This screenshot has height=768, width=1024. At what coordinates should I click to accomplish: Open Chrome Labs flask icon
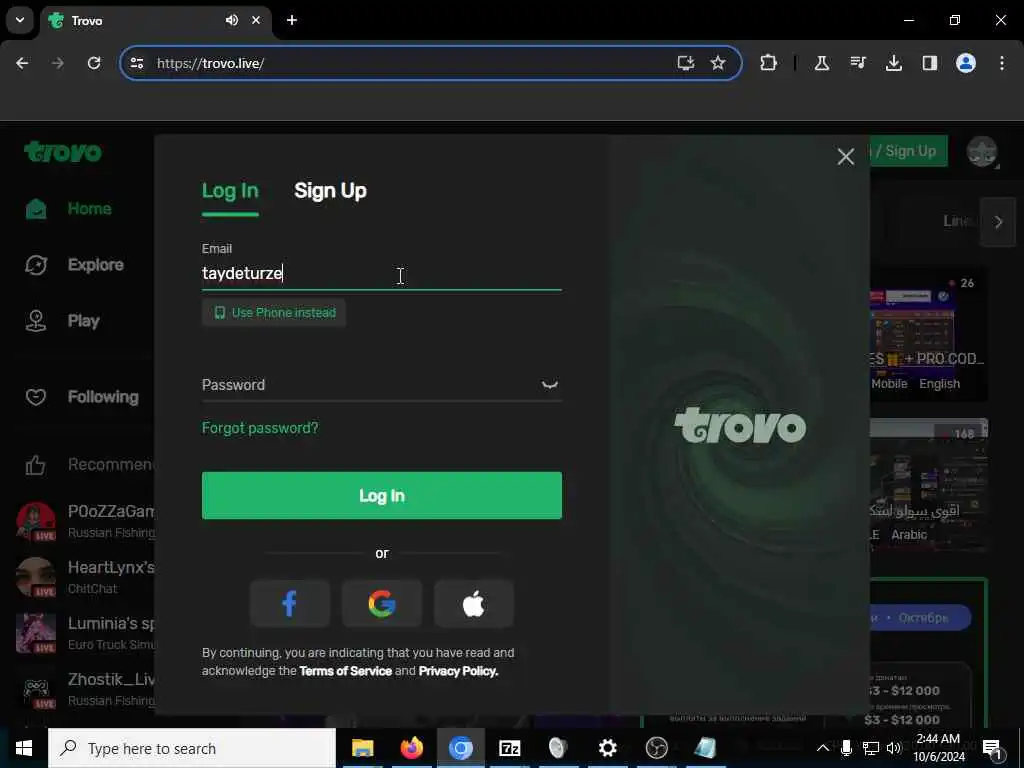click(822, 63)
